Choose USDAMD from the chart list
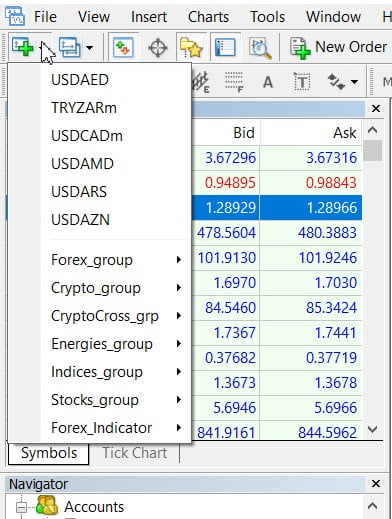The width and height of the screenshot is (392, 519). pos(99,164)
